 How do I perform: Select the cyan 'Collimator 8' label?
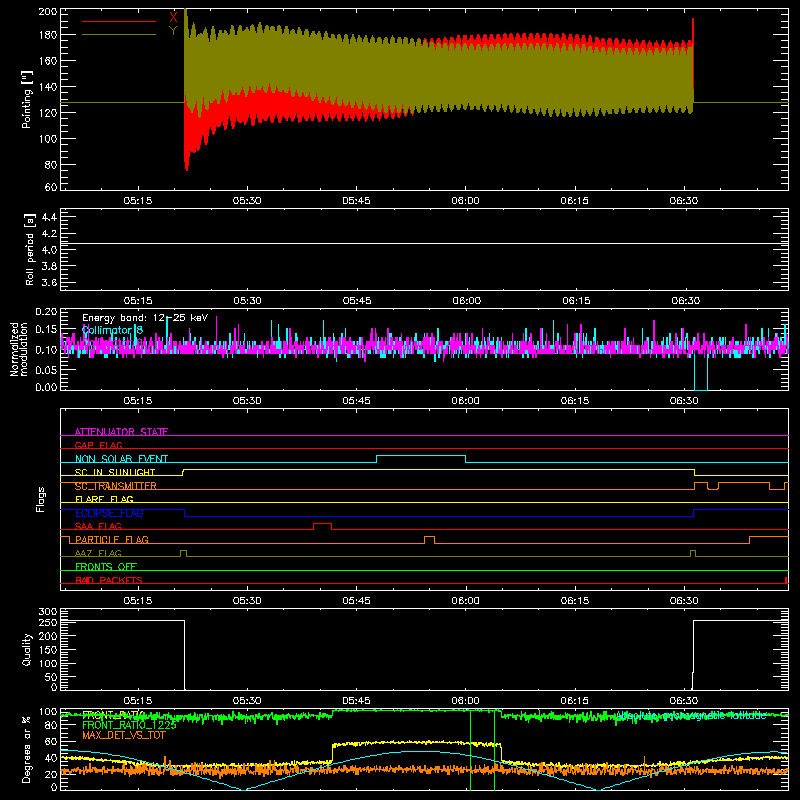[x=113, y=330]
